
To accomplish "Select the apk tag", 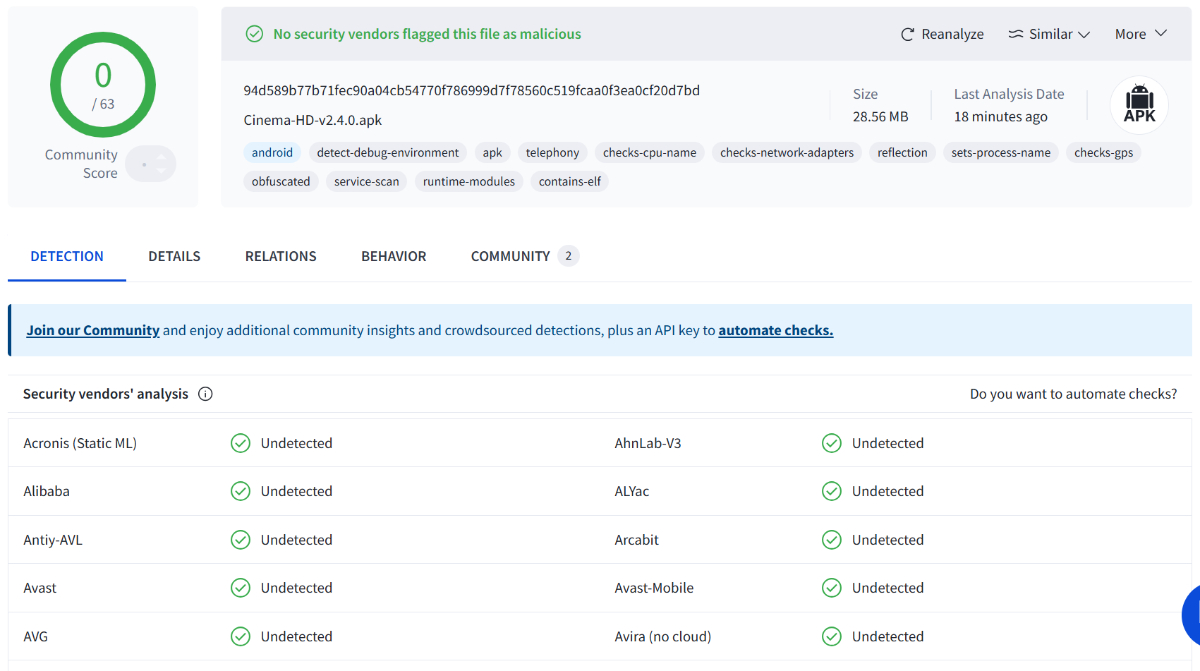I will [493, 153].
